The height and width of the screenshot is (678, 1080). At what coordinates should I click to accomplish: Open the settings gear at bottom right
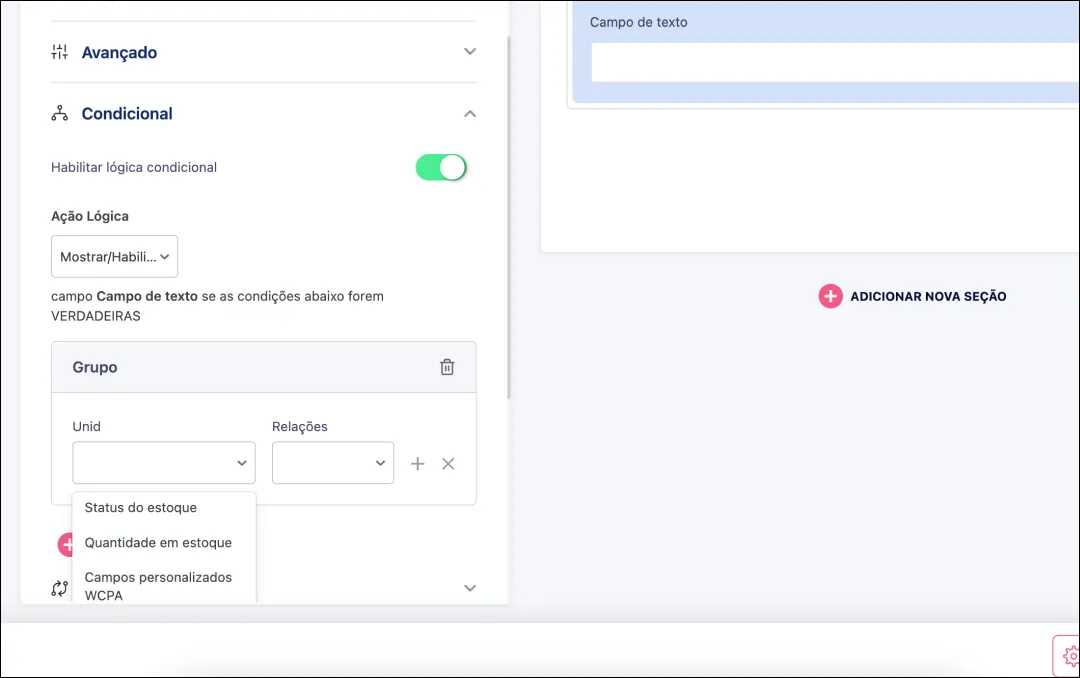point(1066,656)
